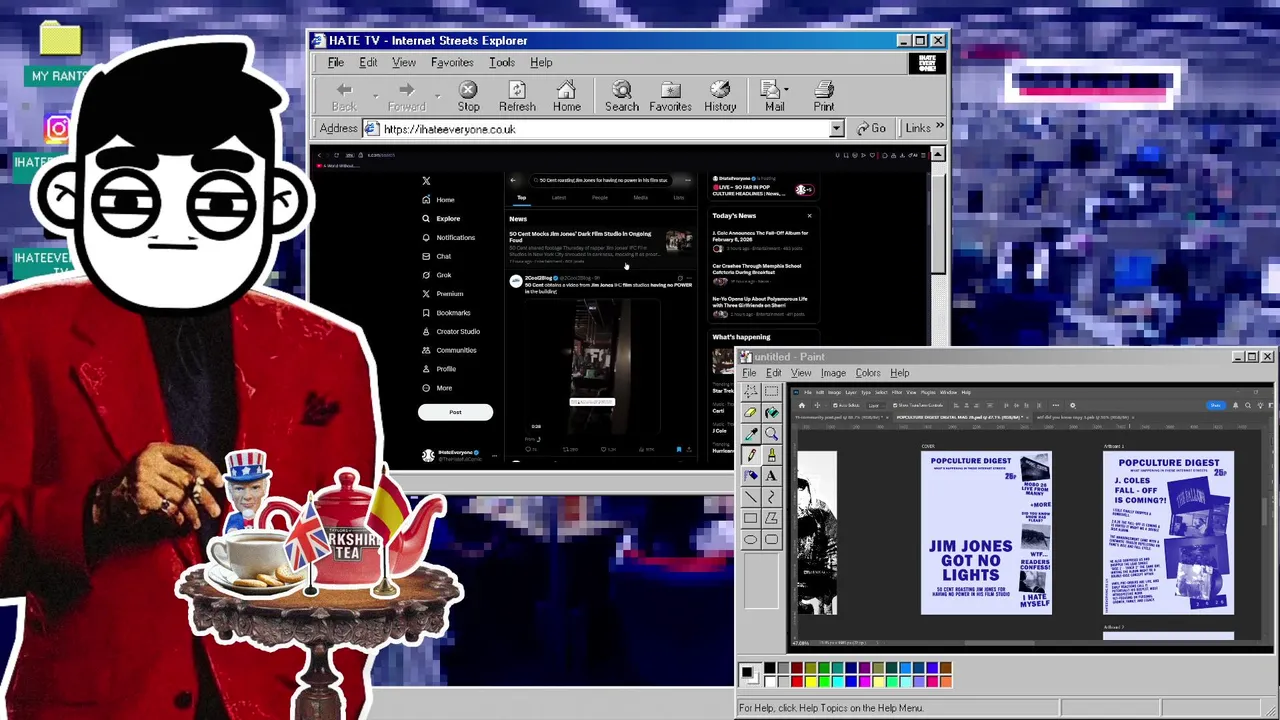
Task: Dismiss Today's News panel with X
Action: click(809, 215)
